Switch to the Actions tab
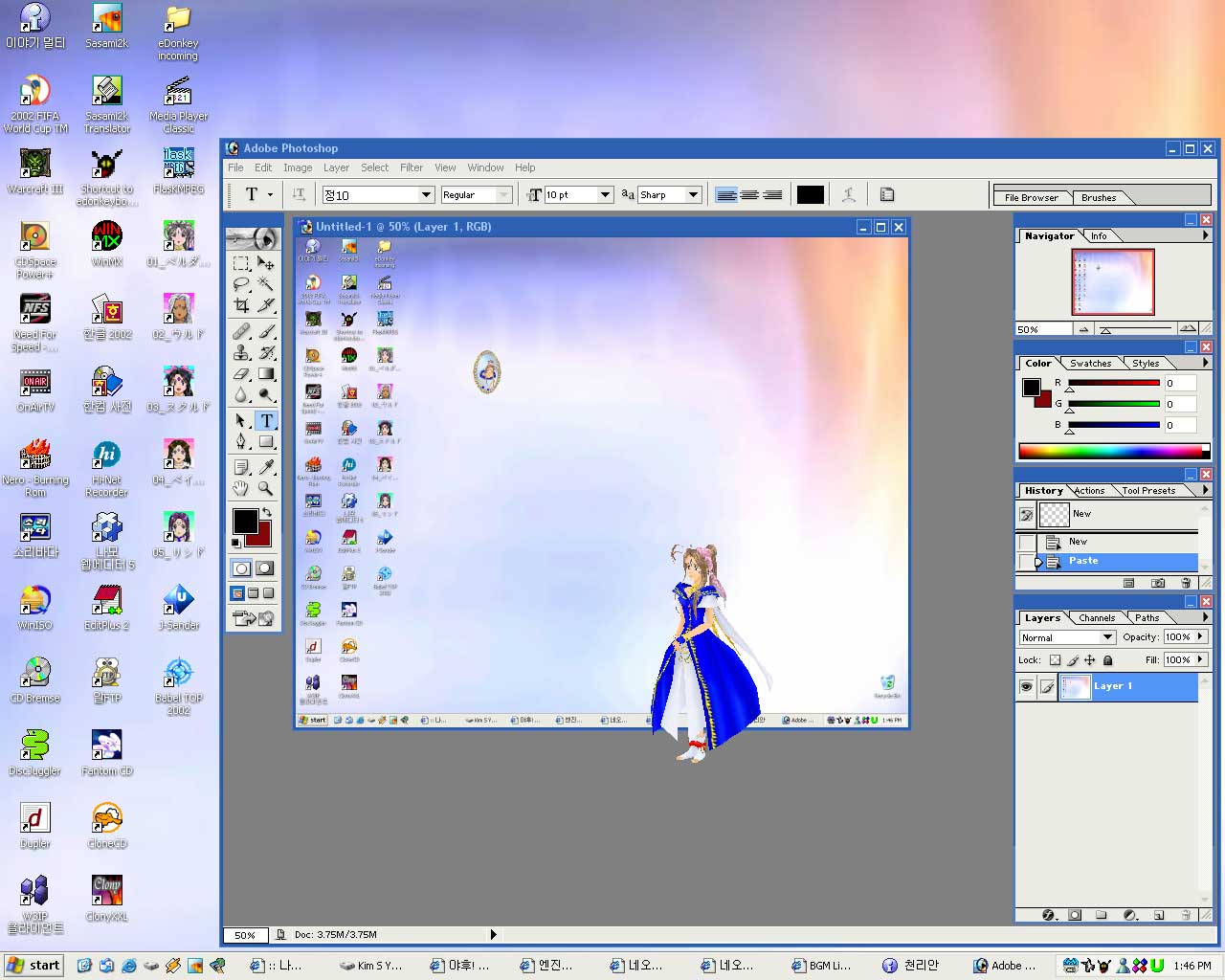The image size is (1225, 980). coord(1089,491)
